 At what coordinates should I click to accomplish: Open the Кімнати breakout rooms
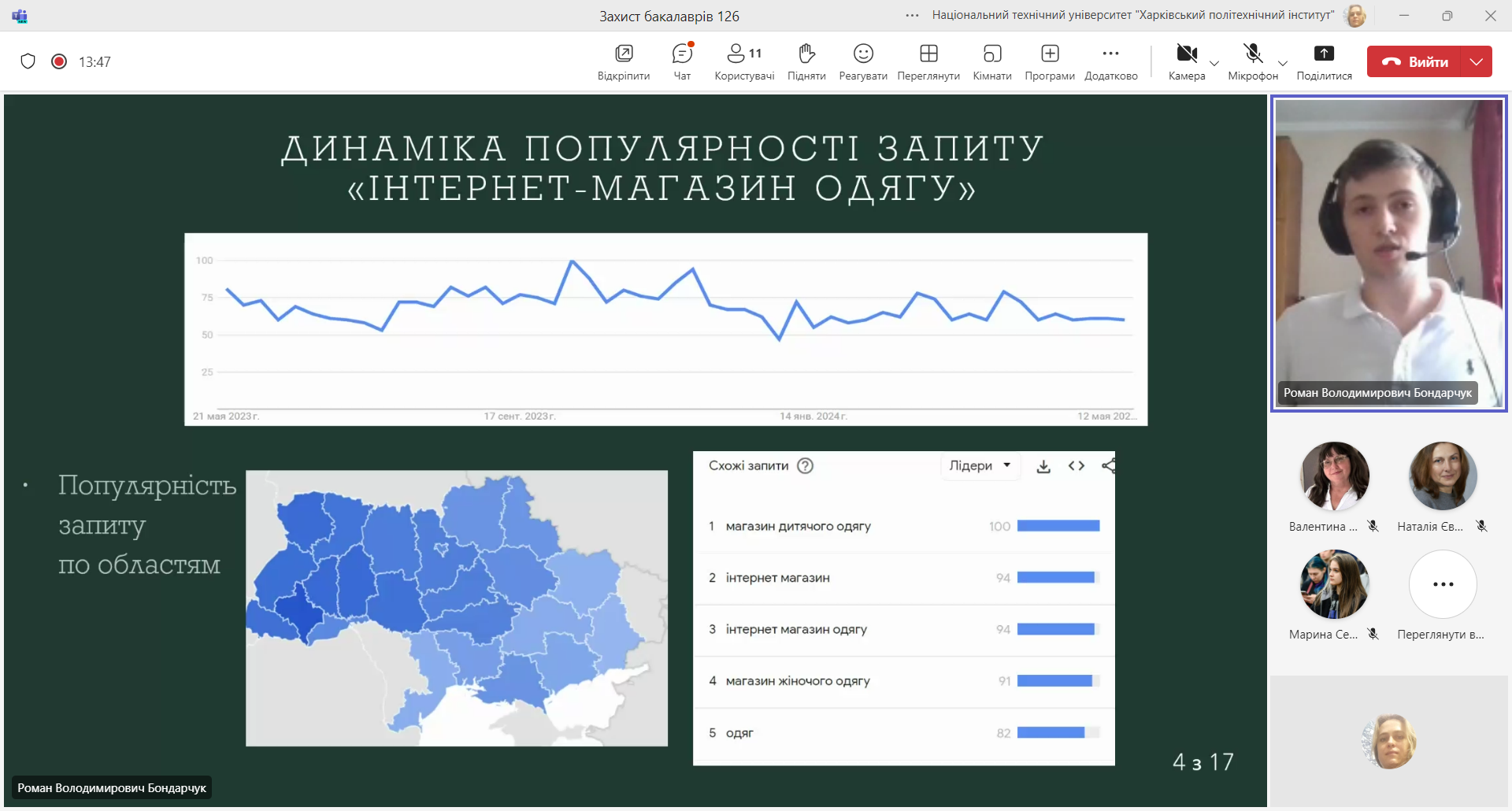click(x=991, y=61)
